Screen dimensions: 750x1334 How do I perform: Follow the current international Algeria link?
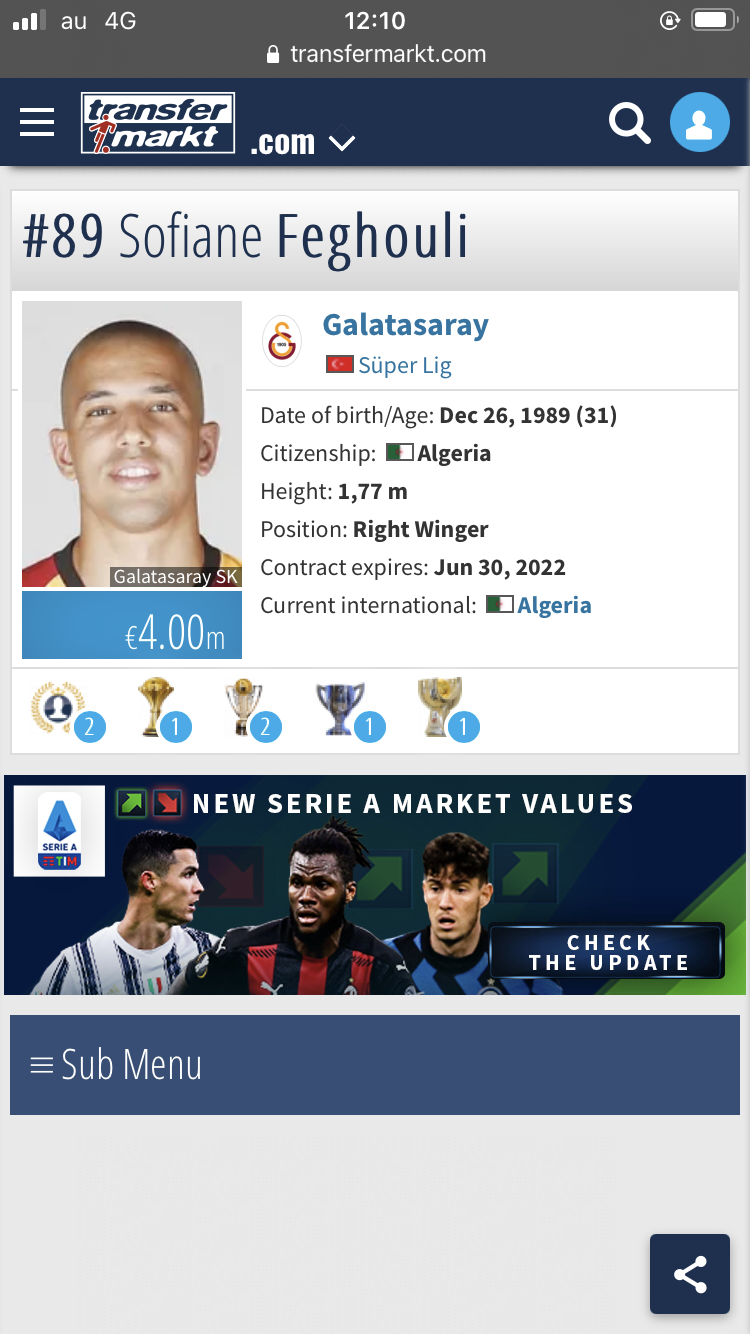[x=554, y=605]
